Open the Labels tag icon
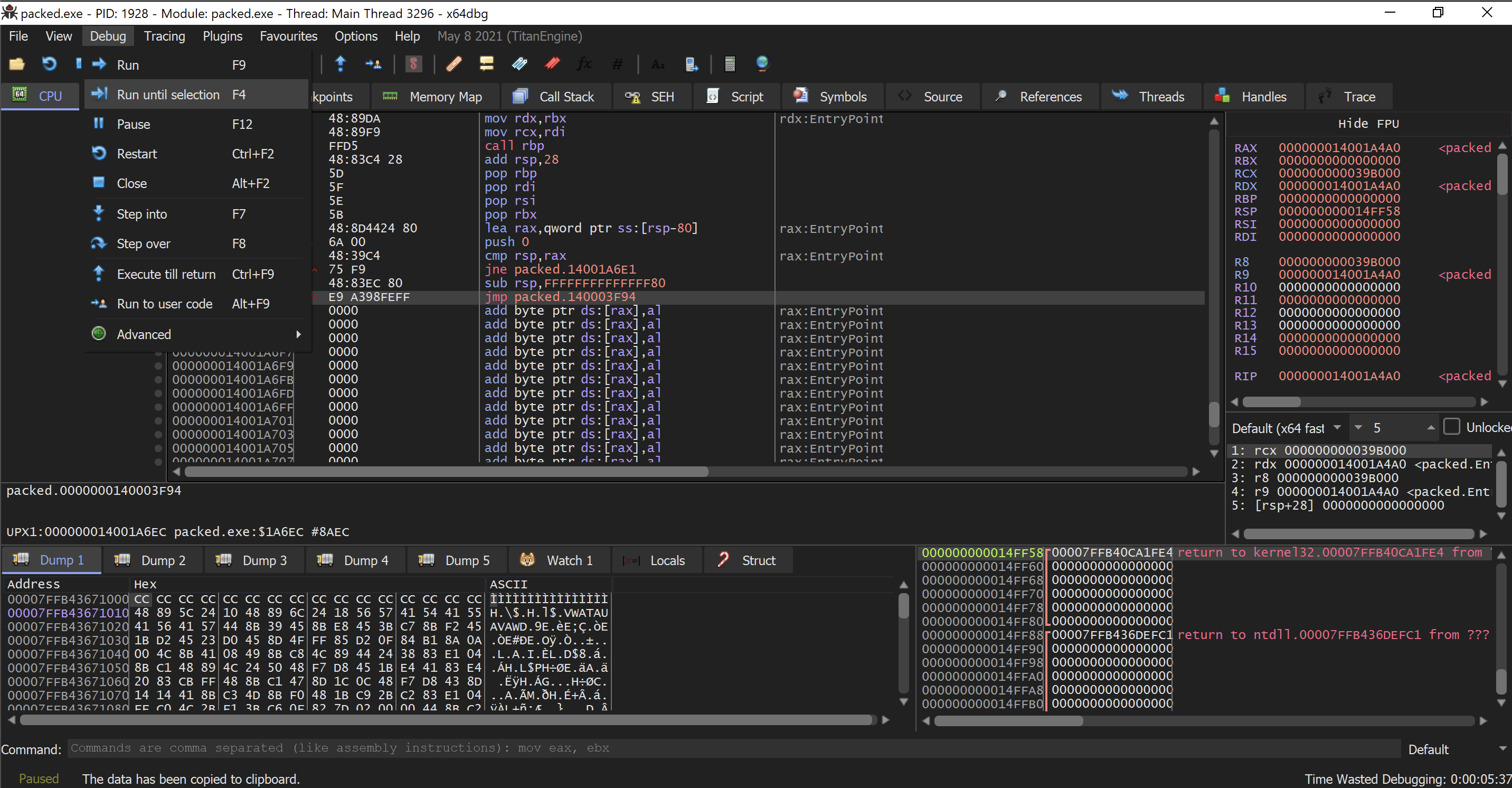This screenshot has width=1512, height=788. (519, 64)
